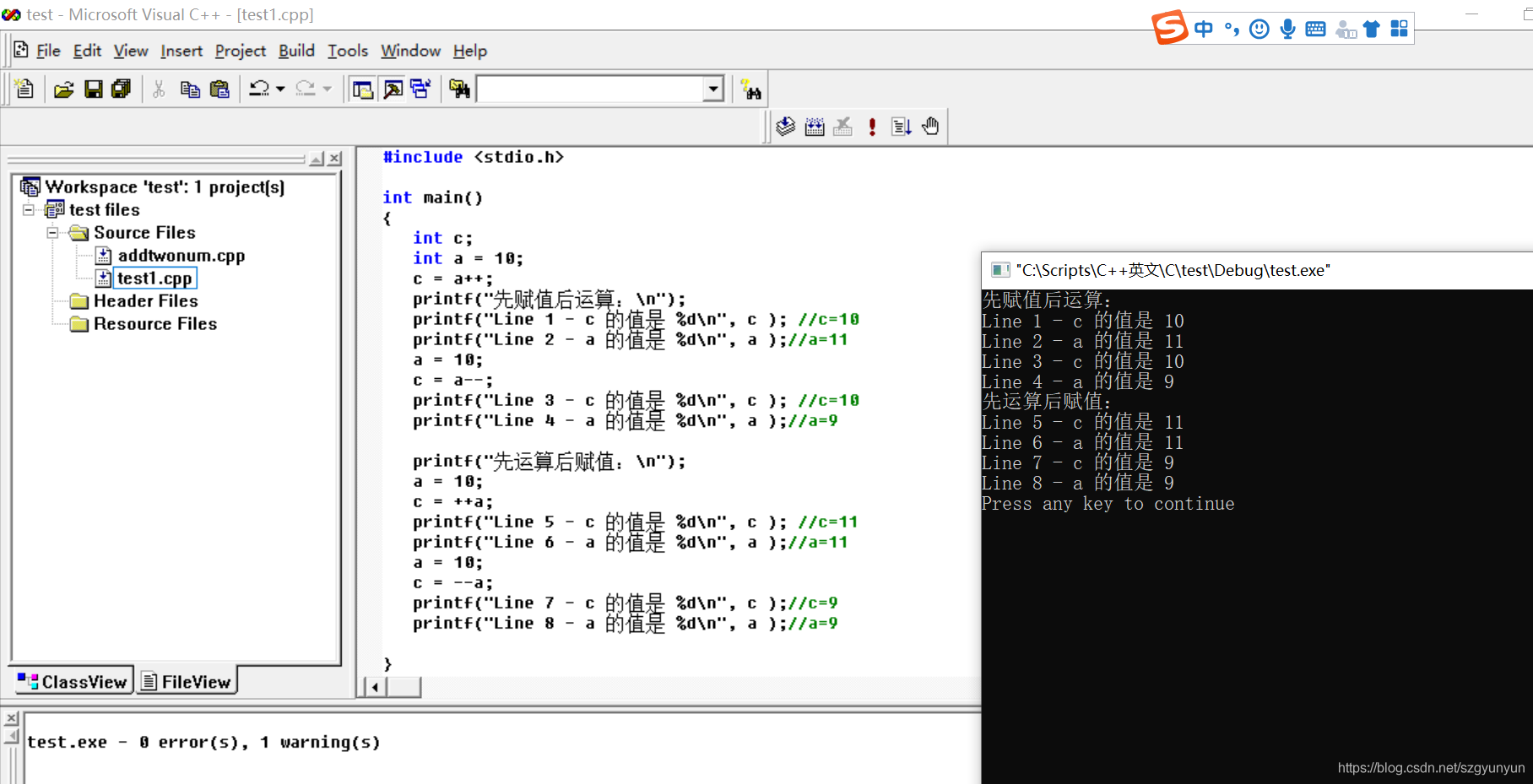The width and height of the screenshot is (1533, 784).
Task: Toggle the Workspace window button
Action: point(363,89)
